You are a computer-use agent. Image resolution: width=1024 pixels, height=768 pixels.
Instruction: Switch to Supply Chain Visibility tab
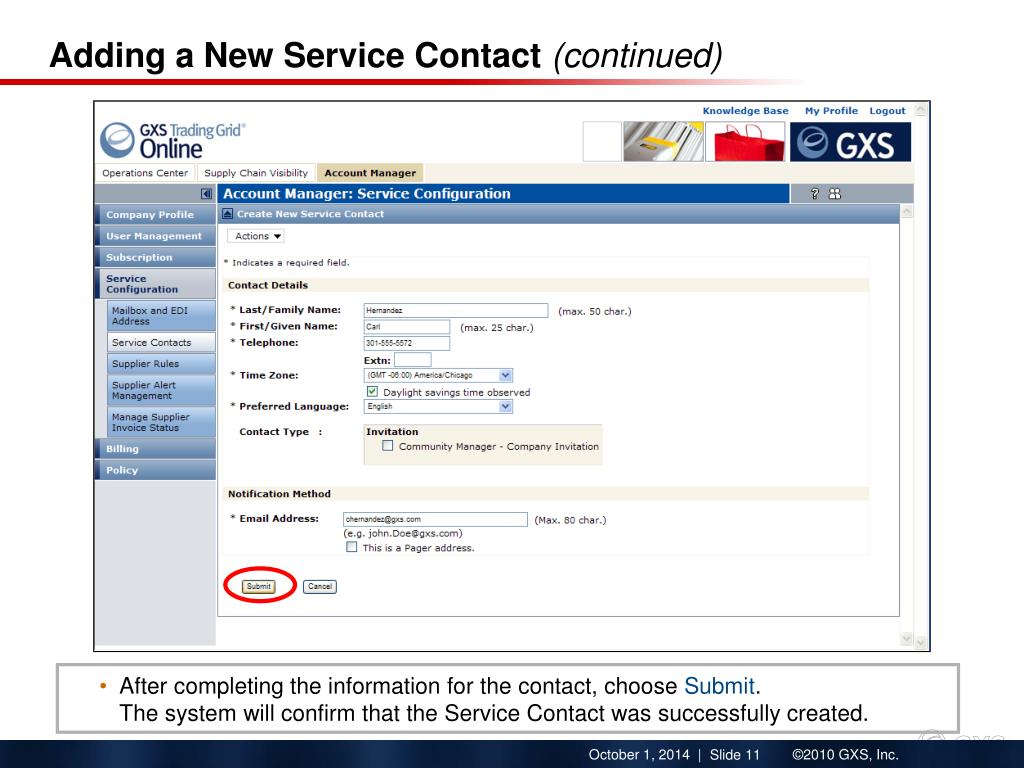256,173
